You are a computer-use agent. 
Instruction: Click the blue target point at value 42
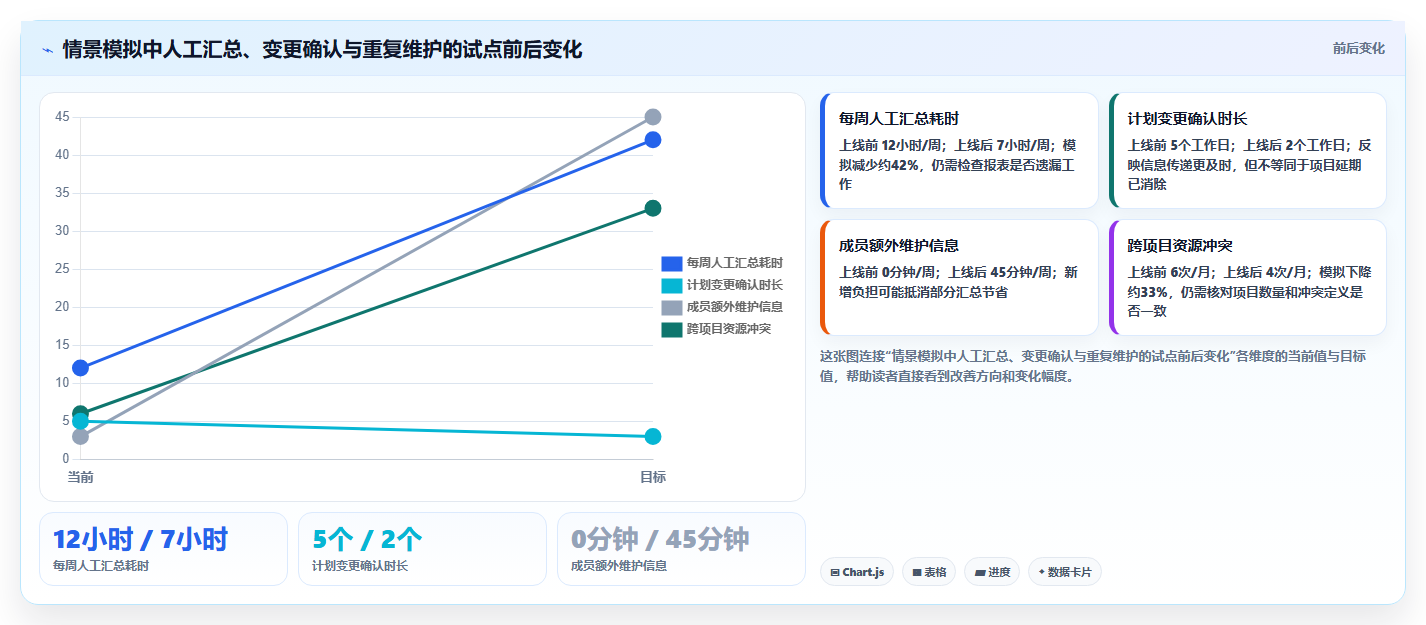(x=653, y=140)
